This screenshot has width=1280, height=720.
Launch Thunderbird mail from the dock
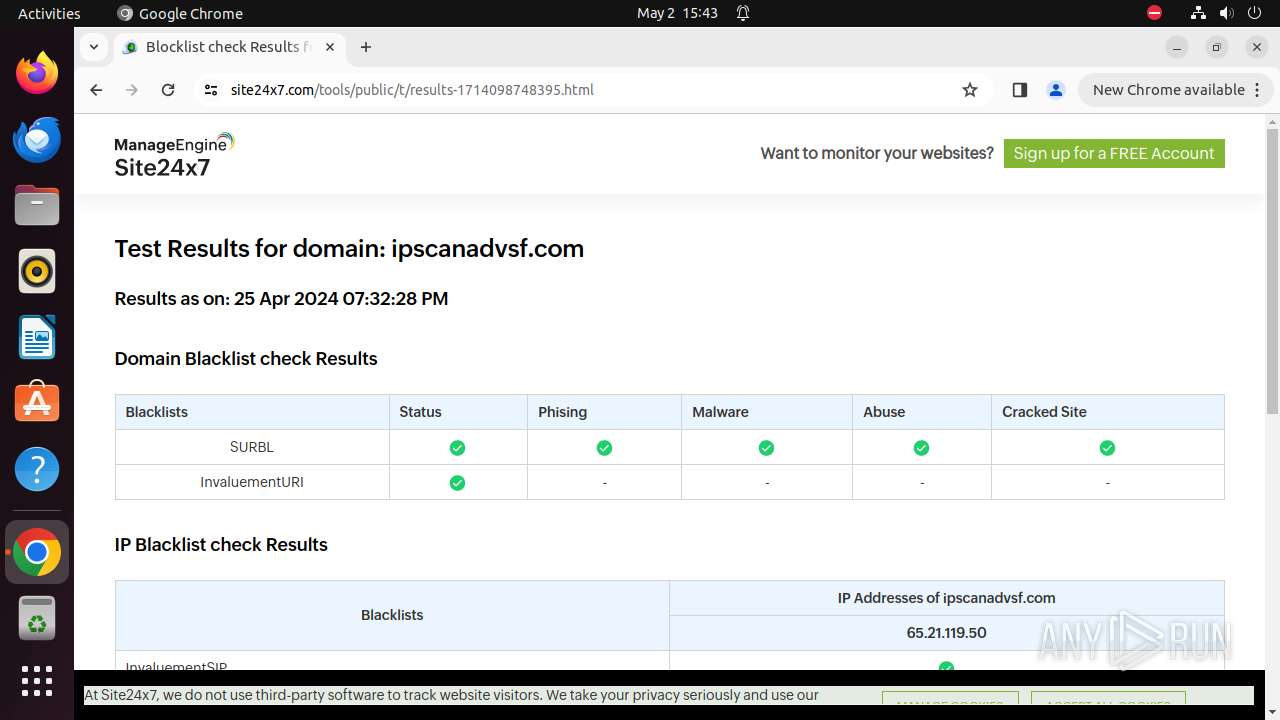37,139
